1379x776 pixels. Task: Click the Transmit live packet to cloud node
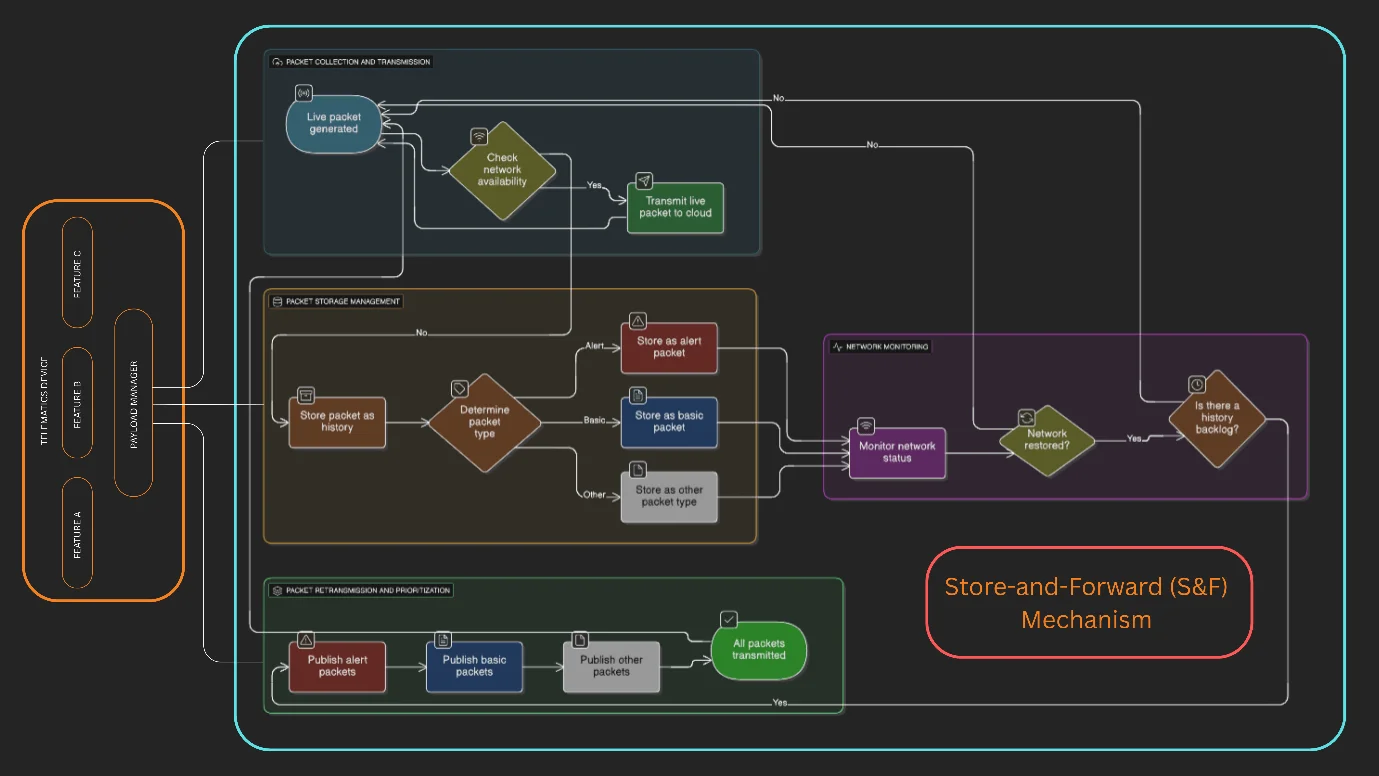pos(675,208)
